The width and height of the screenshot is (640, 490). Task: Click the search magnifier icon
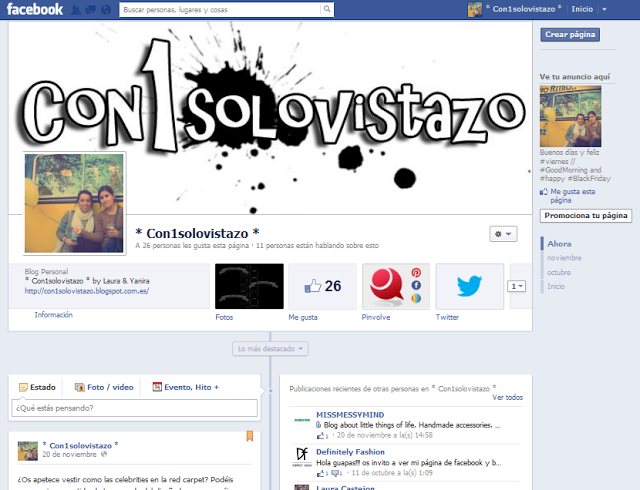(x=327, y=9)
